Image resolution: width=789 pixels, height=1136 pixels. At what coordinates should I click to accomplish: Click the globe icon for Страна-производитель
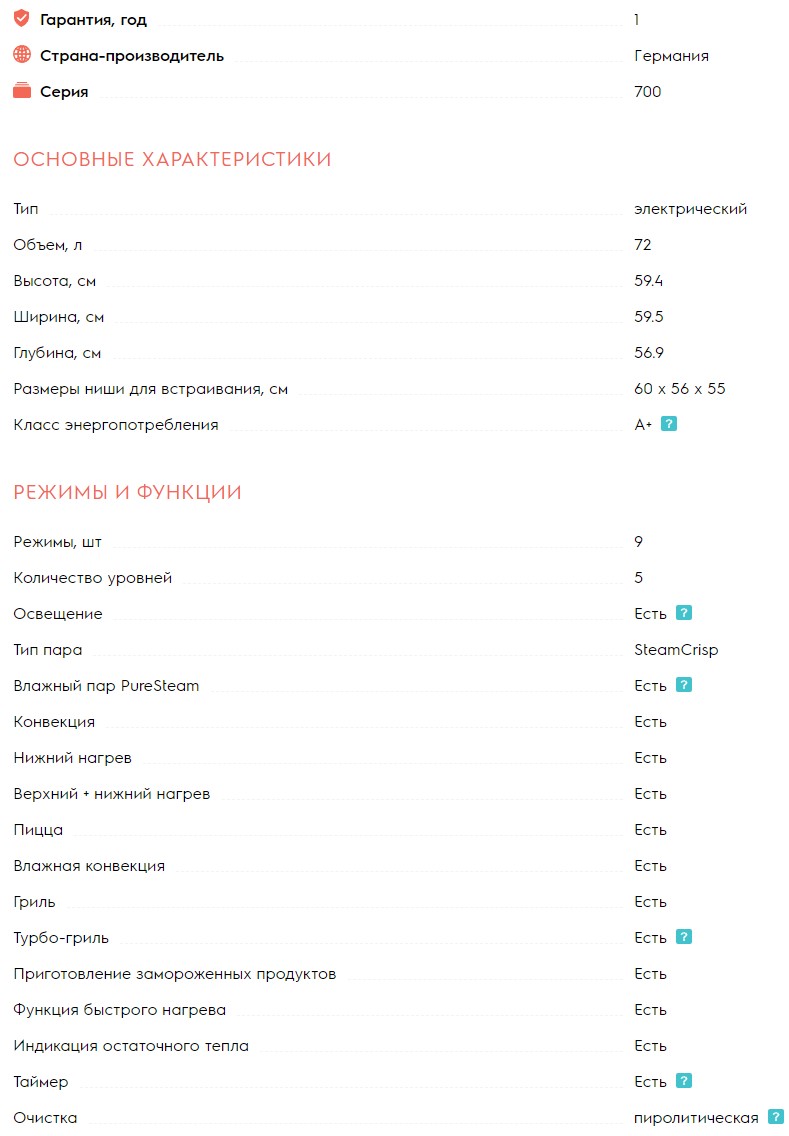point(22,55)
